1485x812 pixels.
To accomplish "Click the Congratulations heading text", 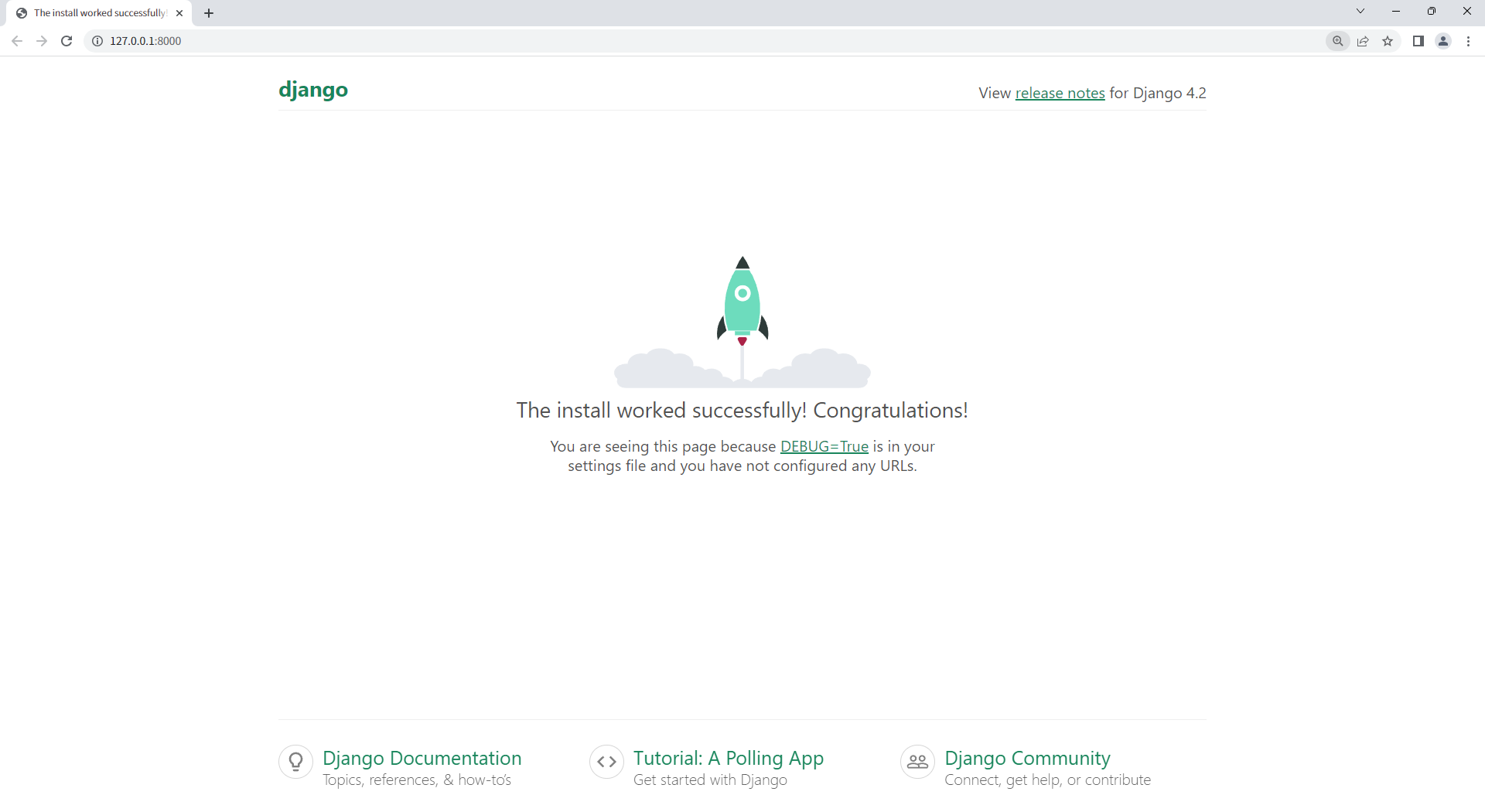I will click(x=742, y=411).
